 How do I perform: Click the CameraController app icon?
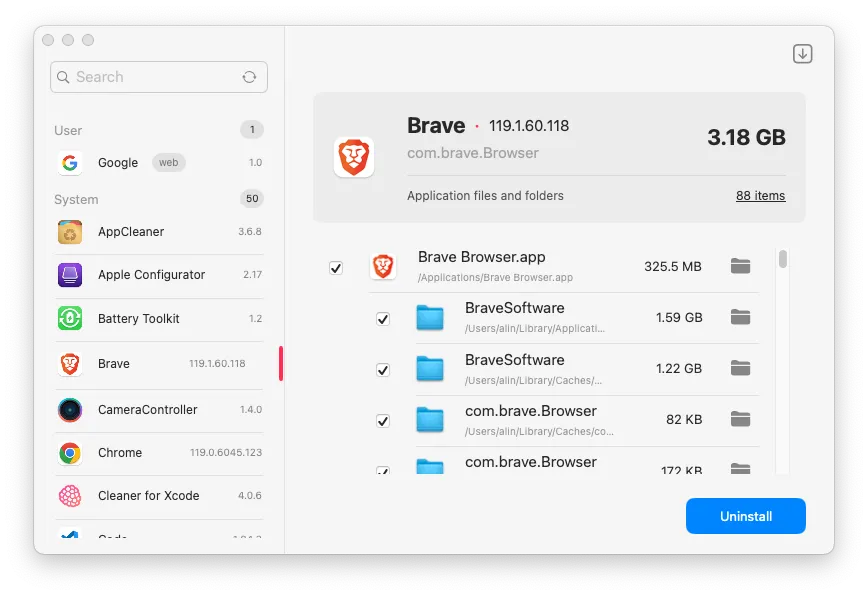(70, 410)
